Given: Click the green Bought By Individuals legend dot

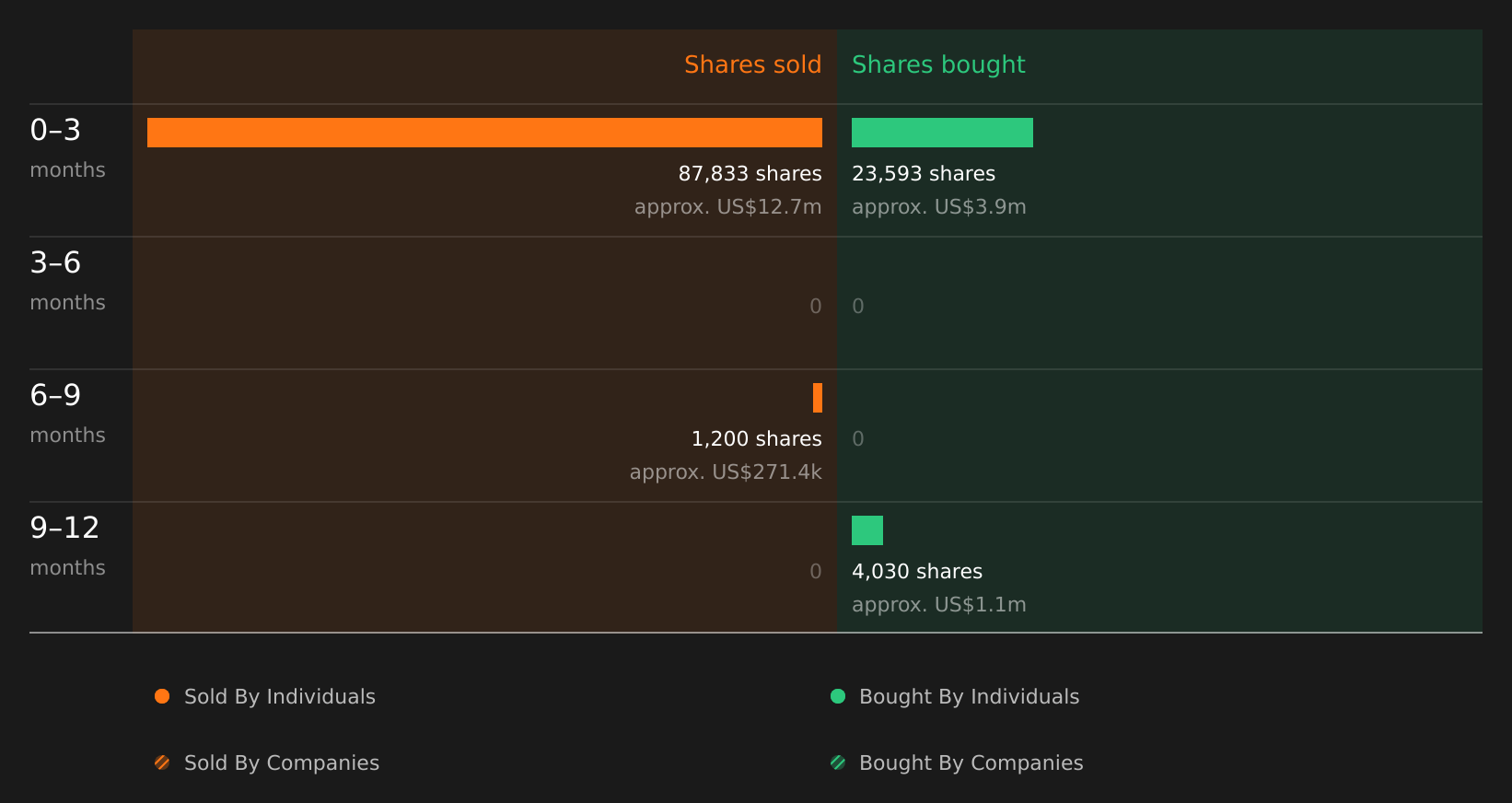Looking at the screenshot, I should [x=838, y=696].
